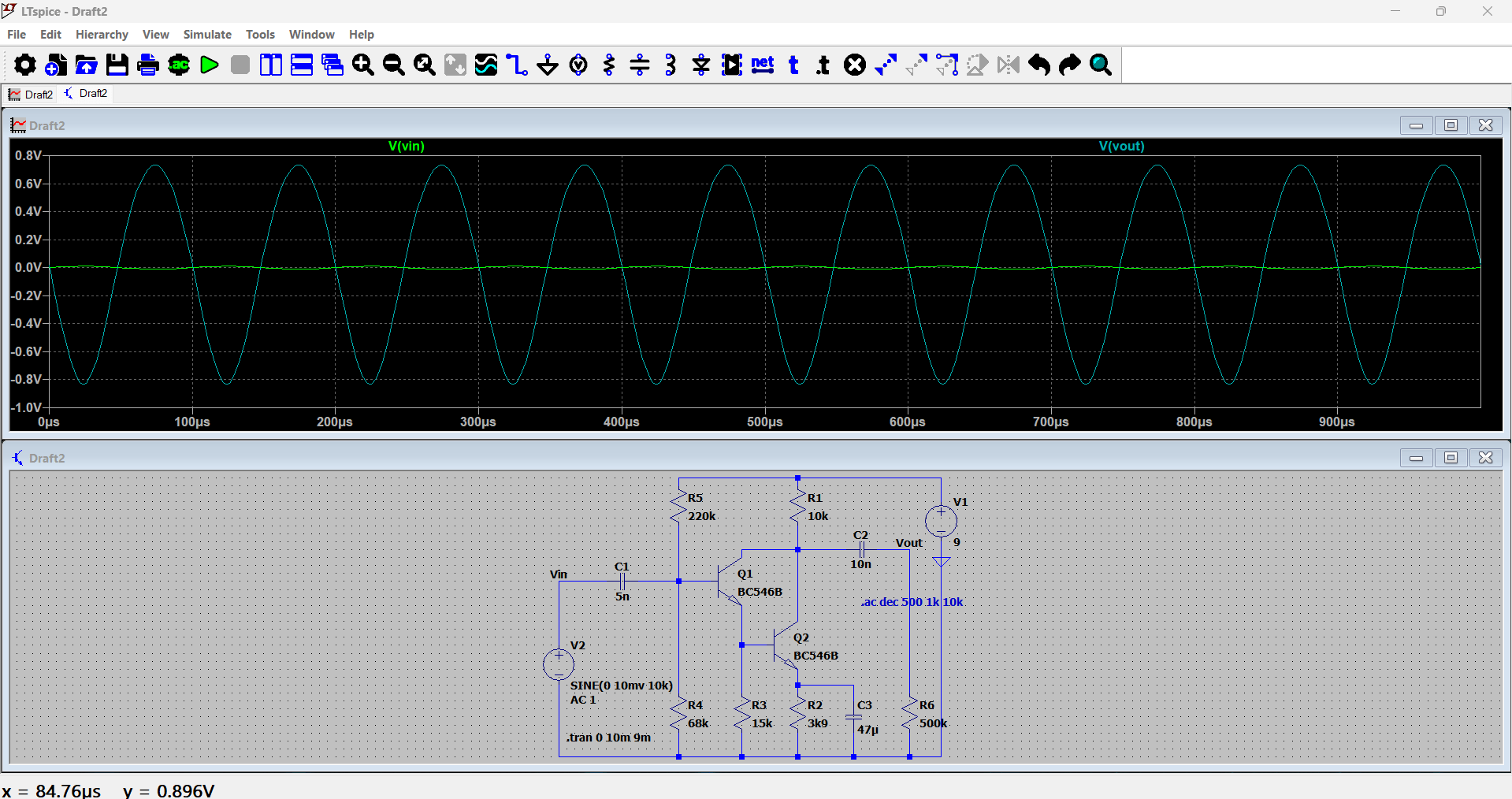Click the .tran 0 10m 9m directive
The height and width of the screenshot is (799, 1512).
pyautogui.click(x=608, y=738)
